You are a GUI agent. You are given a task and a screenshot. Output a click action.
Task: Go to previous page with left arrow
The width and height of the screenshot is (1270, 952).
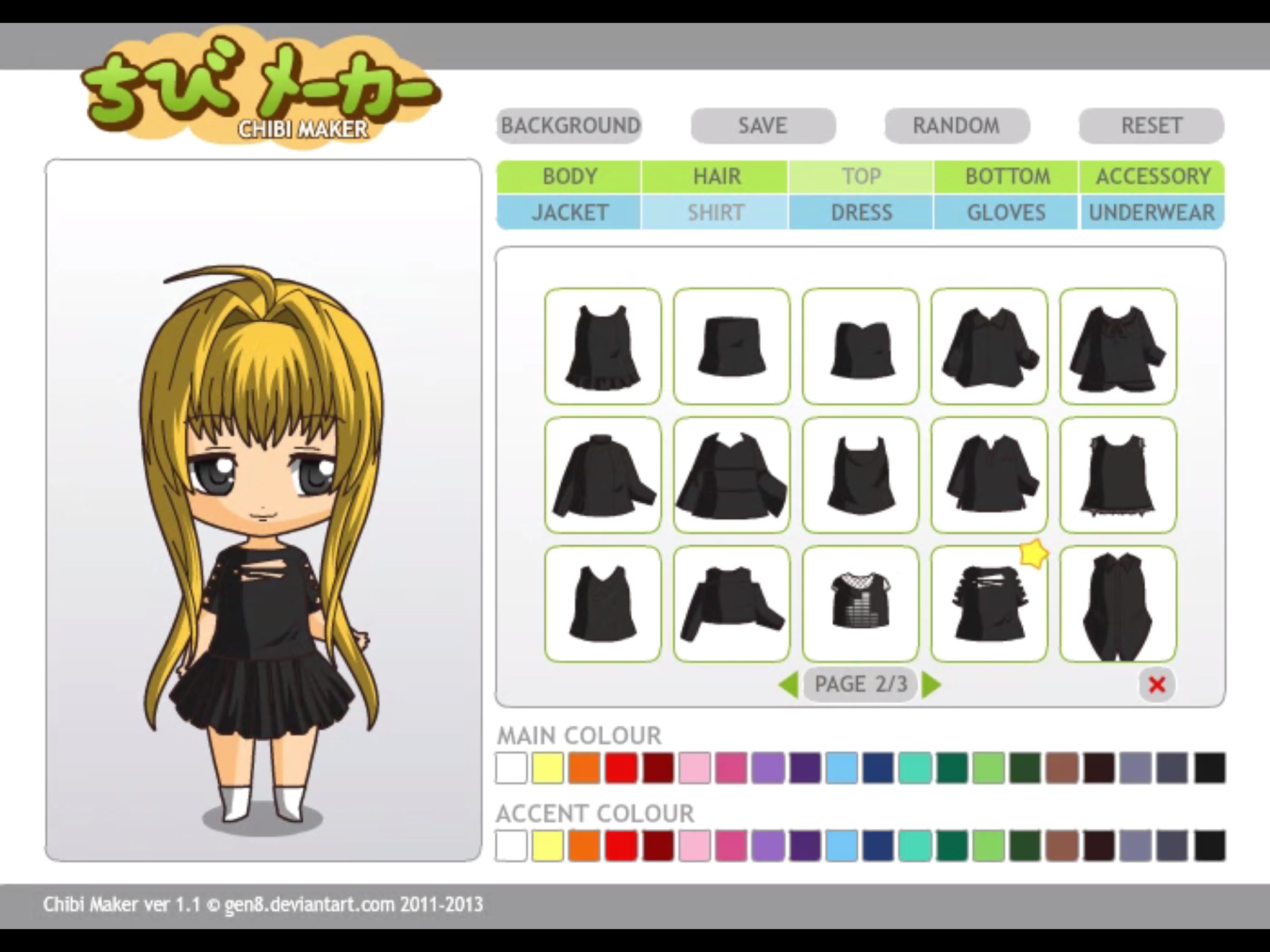[789, 685]
